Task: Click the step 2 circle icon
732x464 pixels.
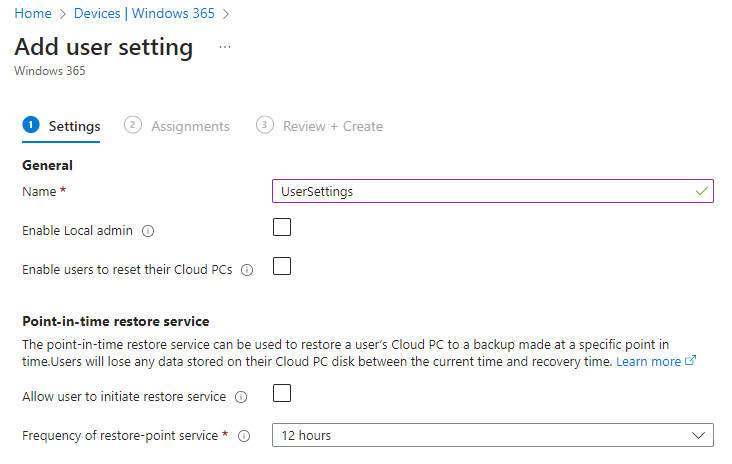Action: [x=132, y=125]
